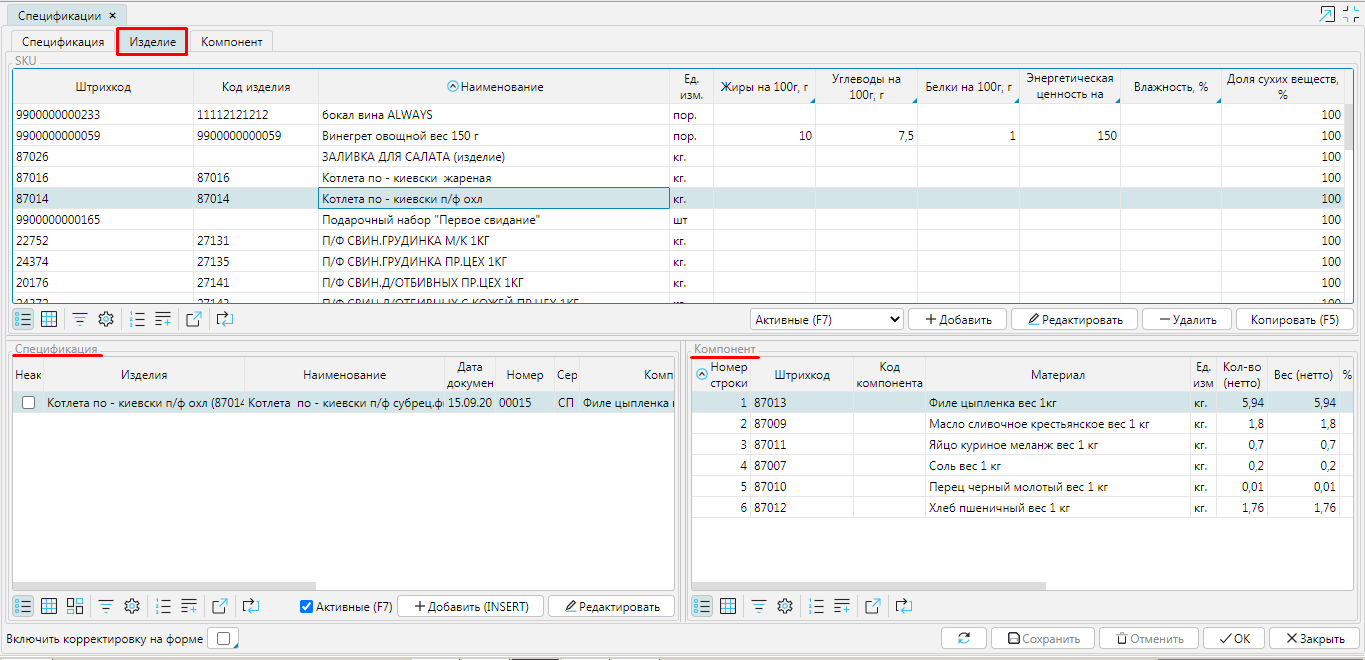The height and width of the screenshot is (660, 1365).
Task: Click the swap/update icon in Спецификация toolbar
Action: [x=251, y=606]
